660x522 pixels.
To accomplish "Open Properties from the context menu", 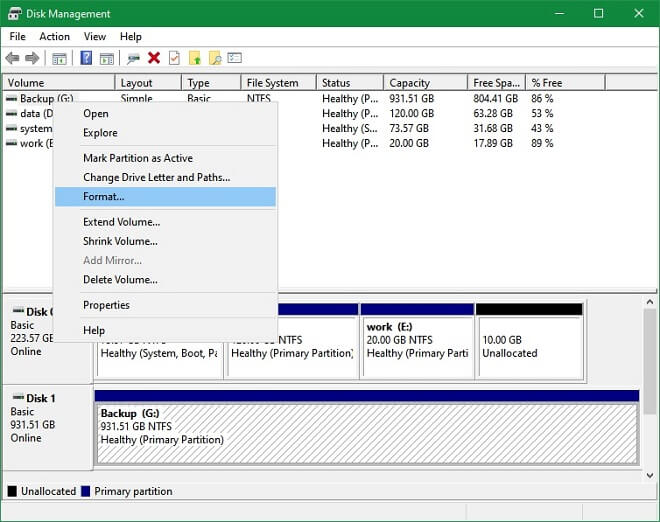I will pyautogui.click(x=165, y=305).
